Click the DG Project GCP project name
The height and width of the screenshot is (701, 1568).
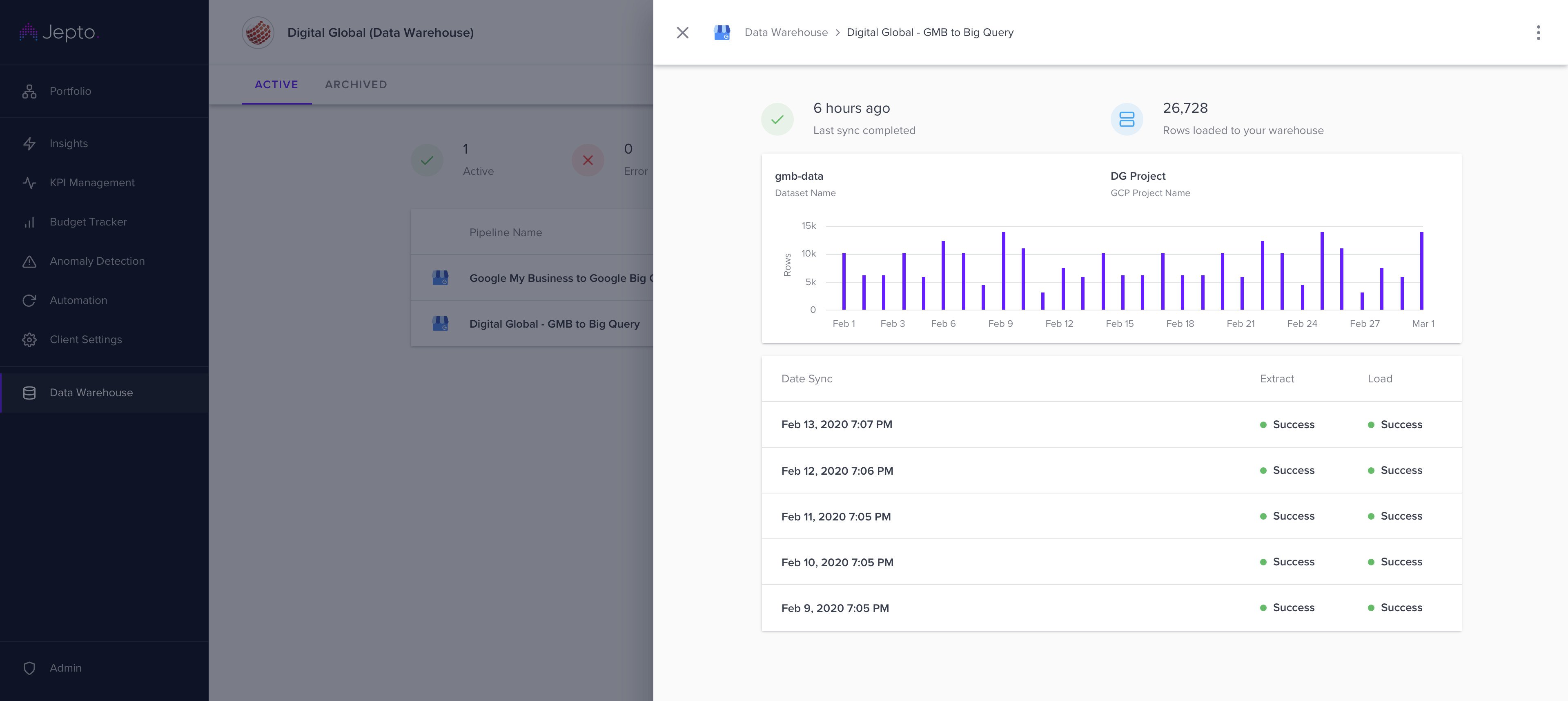pos(1138,176)
